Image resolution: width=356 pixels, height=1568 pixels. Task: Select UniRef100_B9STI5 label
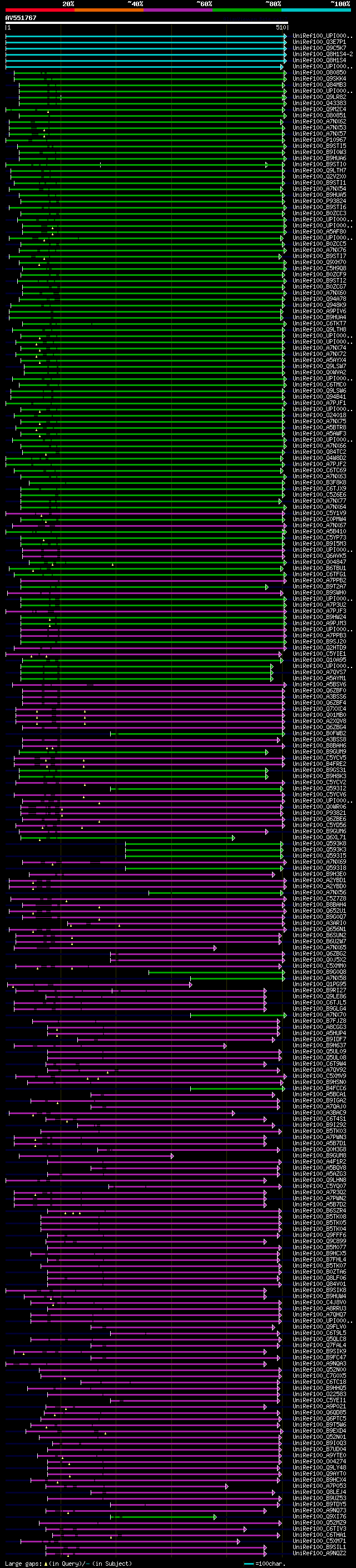click(x=319, y=146)
